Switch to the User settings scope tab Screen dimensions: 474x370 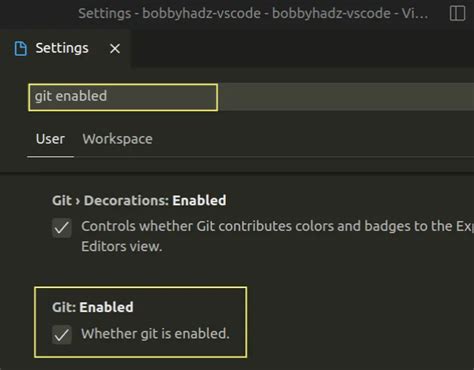pyautogui.click(x=50, y=139)
